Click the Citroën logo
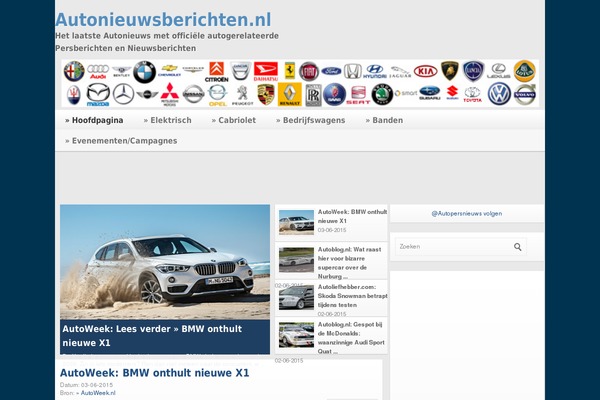The image size is (600, 400). pos(217,72)
